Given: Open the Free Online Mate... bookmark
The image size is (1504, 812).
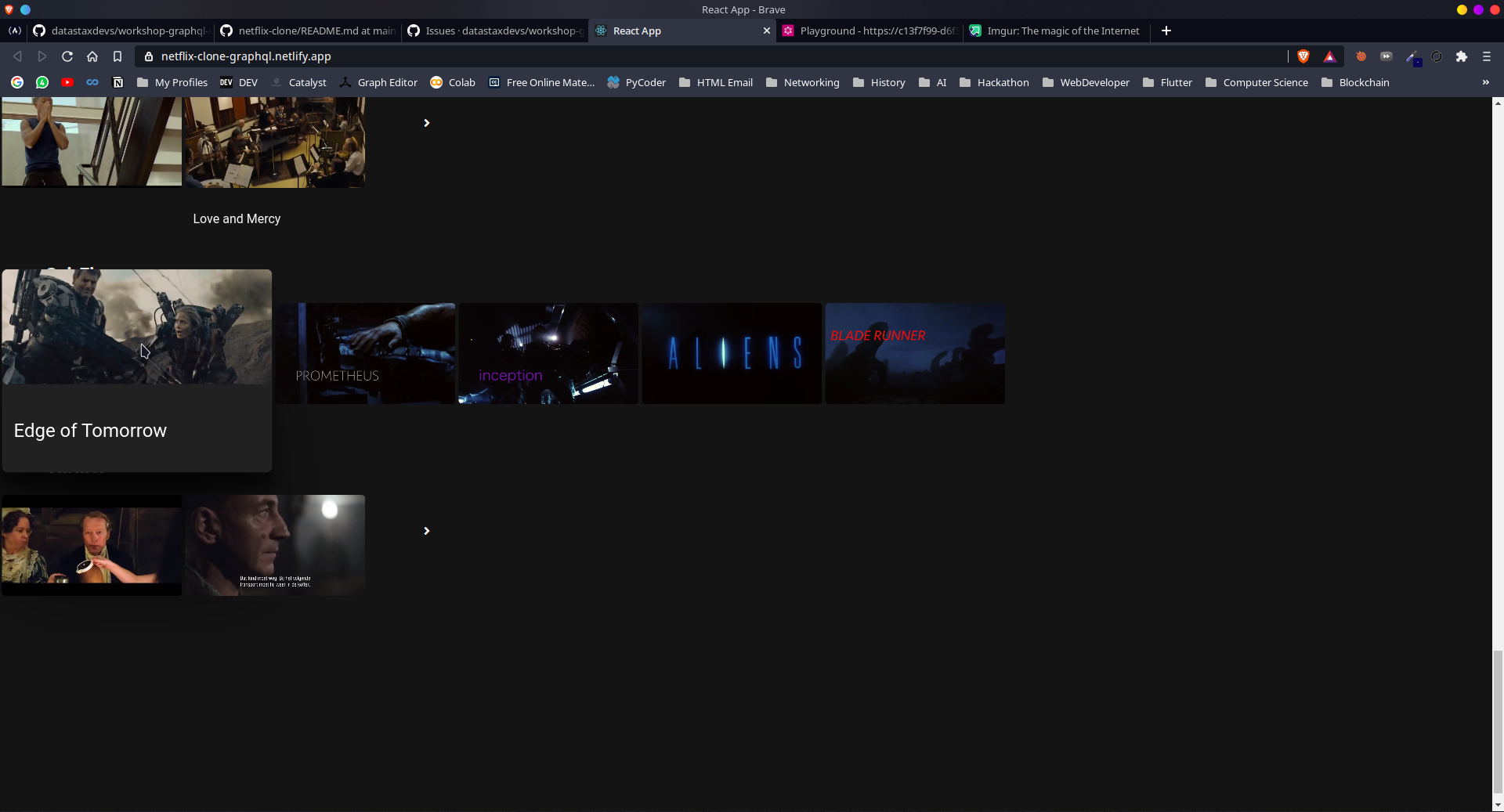Looking at the screenshot, I should coord(541,82).
